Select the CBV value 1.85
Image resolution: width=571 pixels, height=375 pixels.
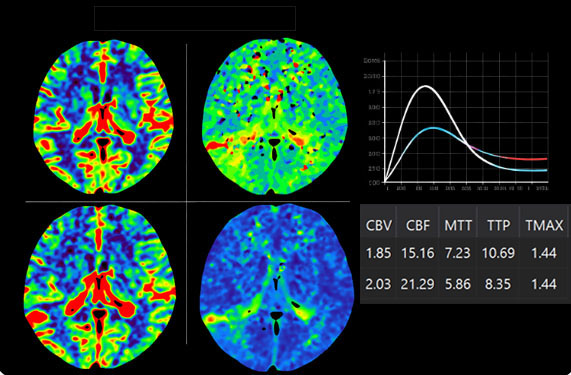pos(379,253)
